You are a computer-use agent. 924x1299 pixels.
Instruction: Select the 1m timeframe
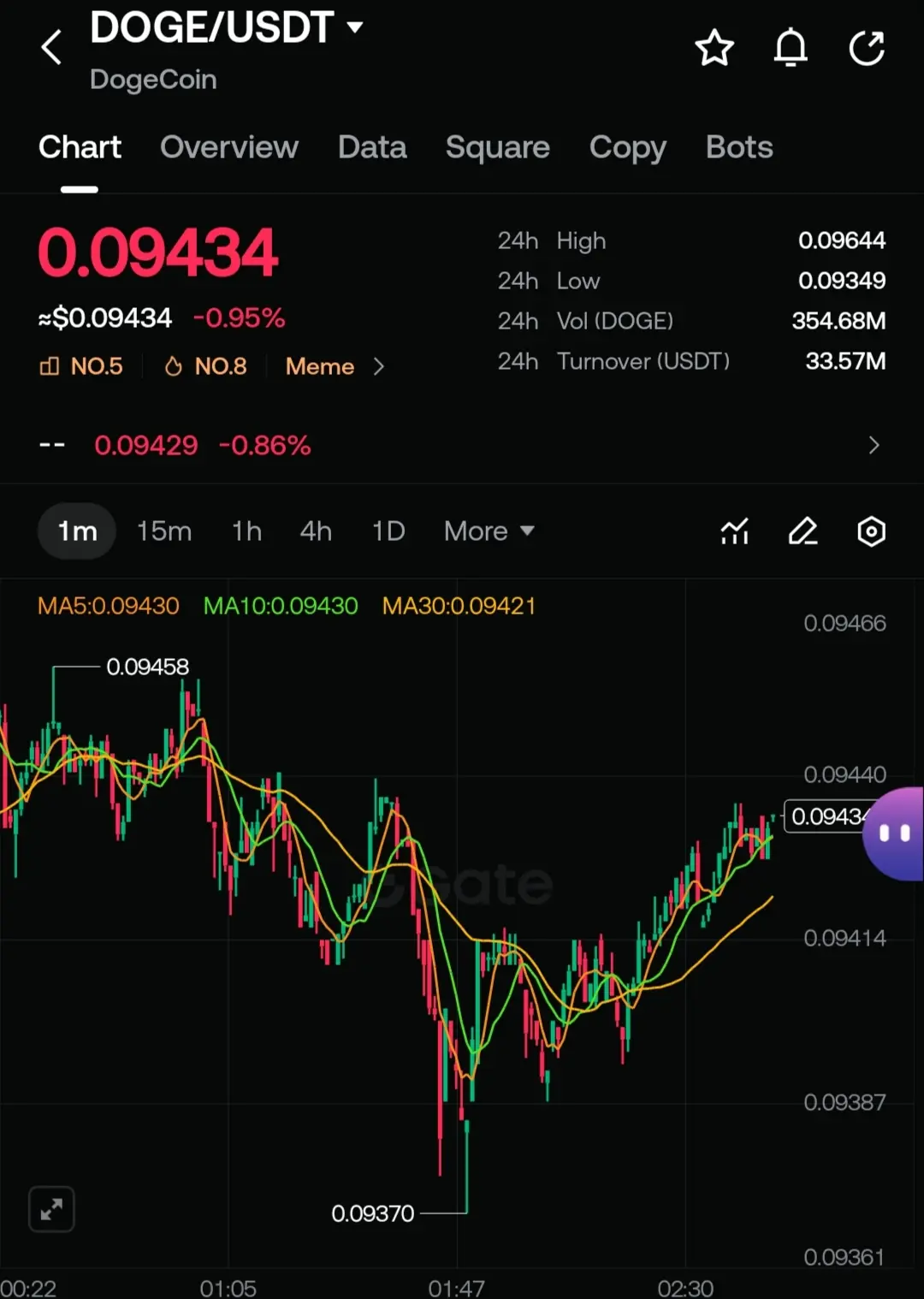(77, 531)
